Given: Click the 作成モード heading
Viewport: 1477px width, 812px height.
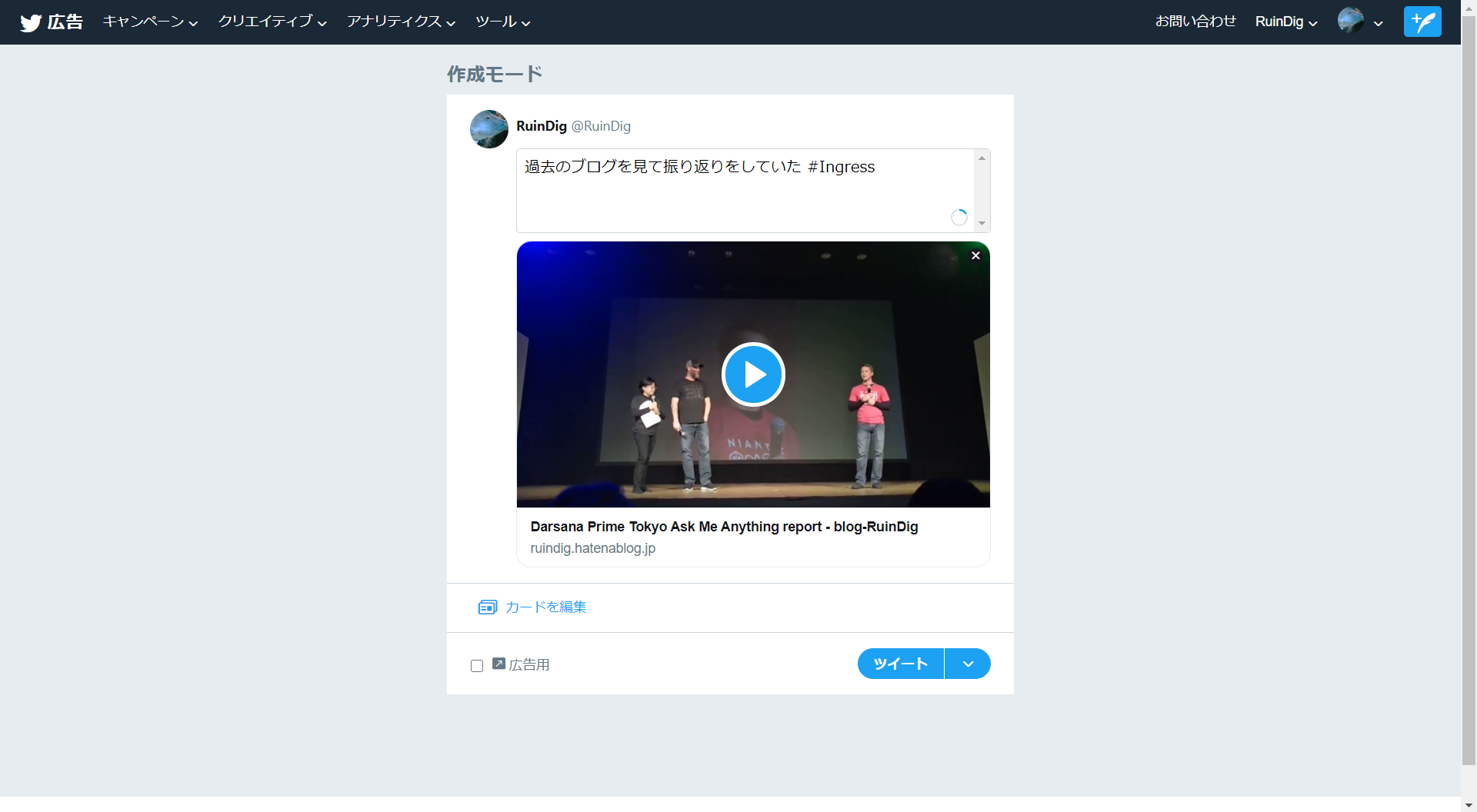Looking at the screenshot, I should (x=495, y=75).
